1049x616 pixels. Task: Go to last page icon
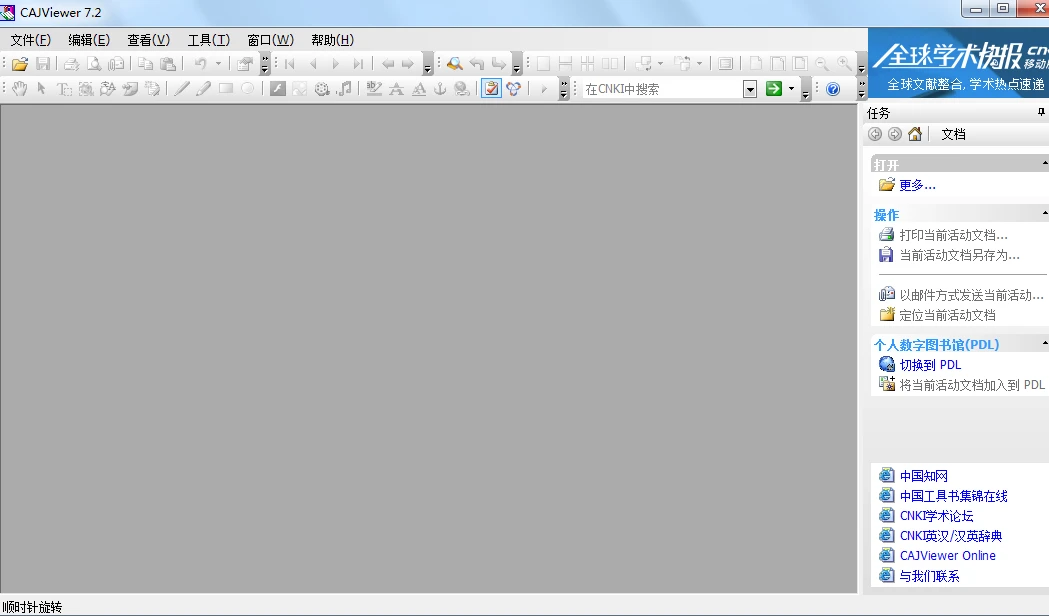click(358, 64)
